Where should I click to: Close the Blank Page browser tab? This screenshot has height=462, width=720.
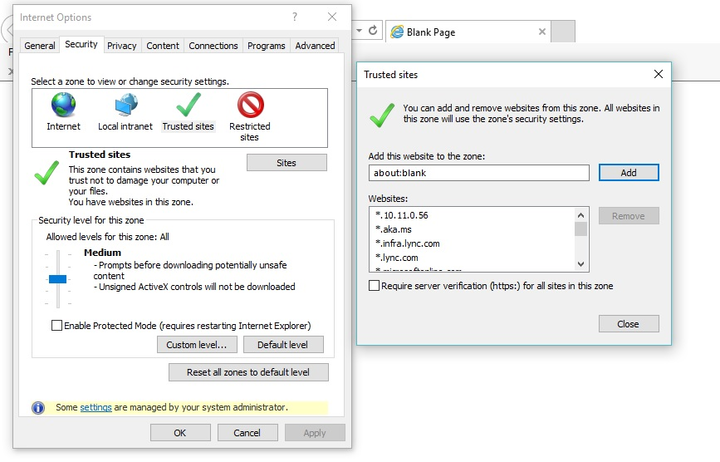point(542,32)
